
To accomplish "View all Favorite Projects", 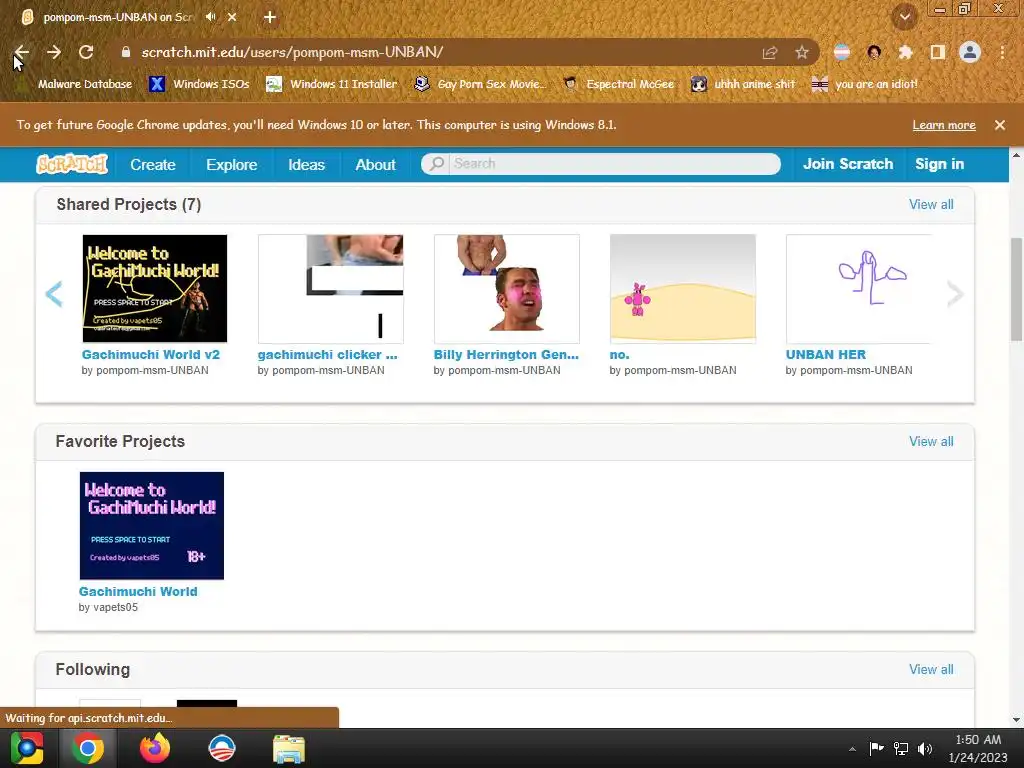I will click(x=931, y=441).
